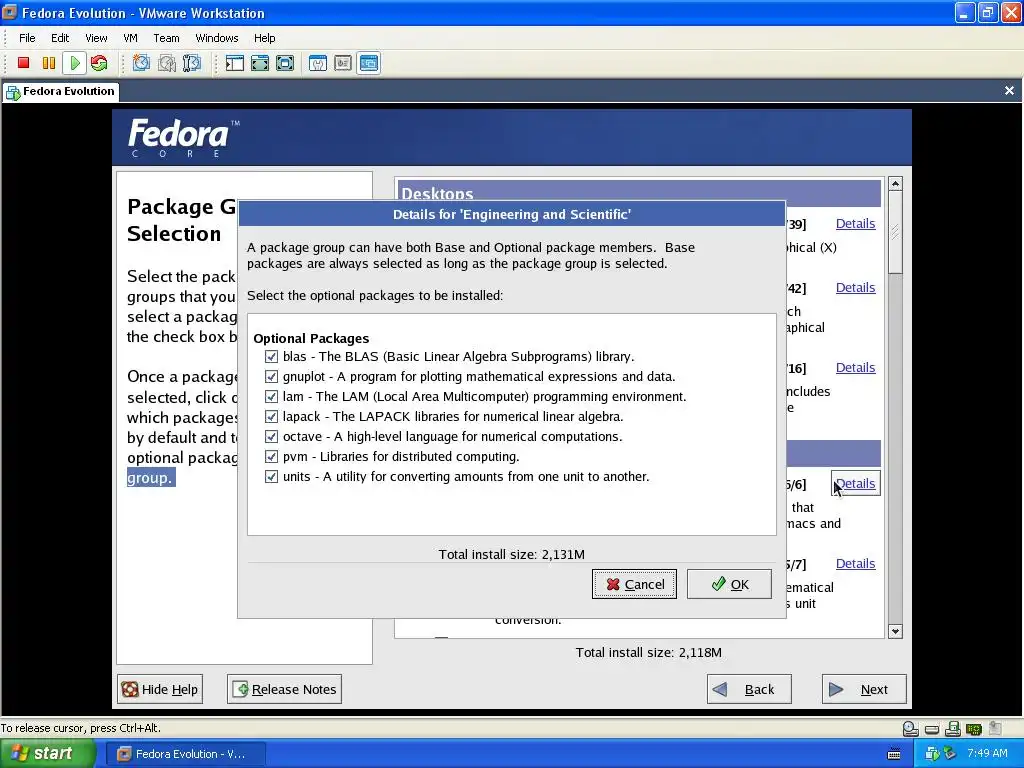The image size is (1024, 768).
Task: Click the floppy drive device status icon
Action: [953, 728]
